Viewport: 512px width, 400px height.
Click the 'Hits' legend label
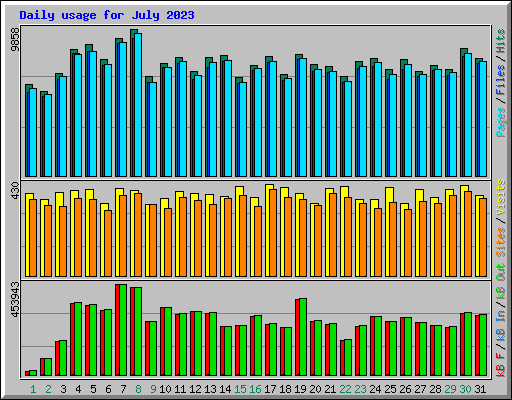pos(501,41)
